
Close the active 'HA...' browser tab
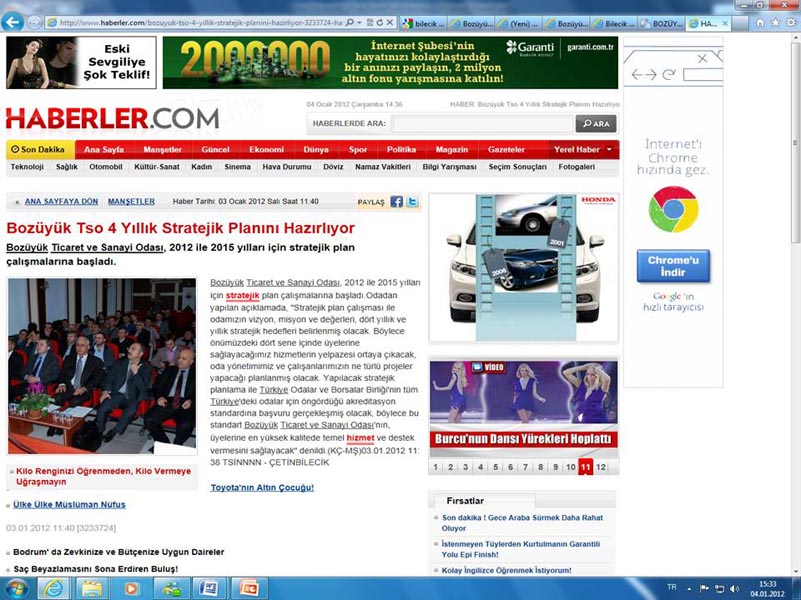click(x=725, y=23)
